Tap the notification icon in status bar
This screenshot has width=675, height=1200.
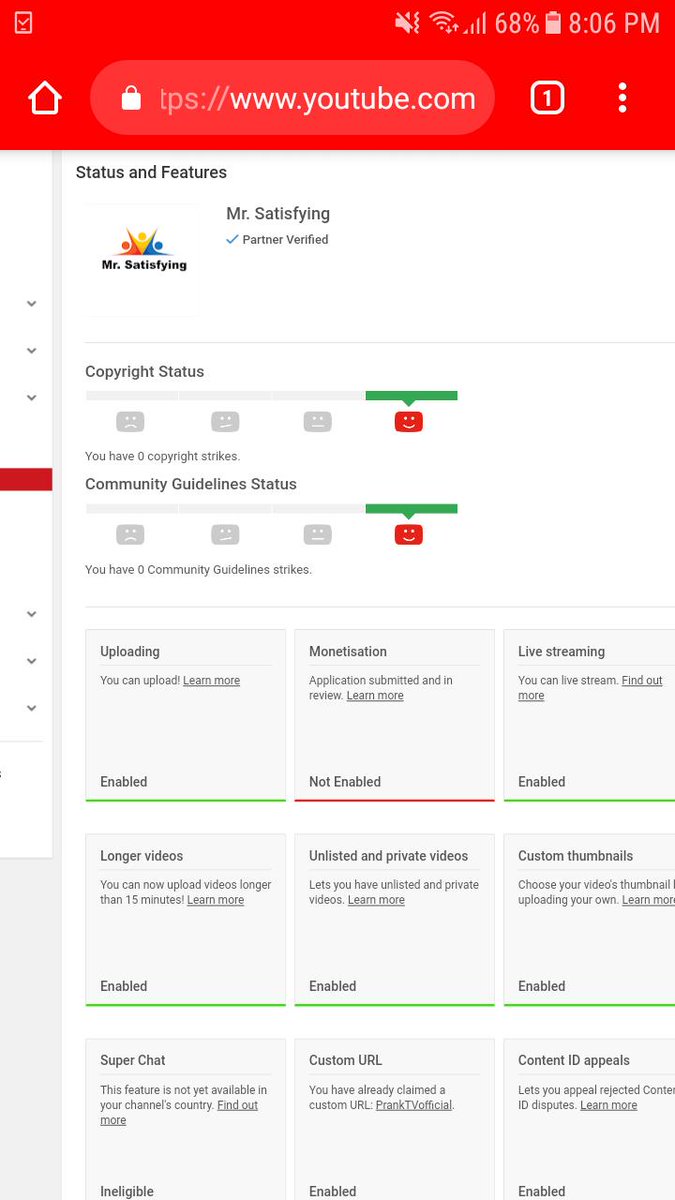[22, 22]
